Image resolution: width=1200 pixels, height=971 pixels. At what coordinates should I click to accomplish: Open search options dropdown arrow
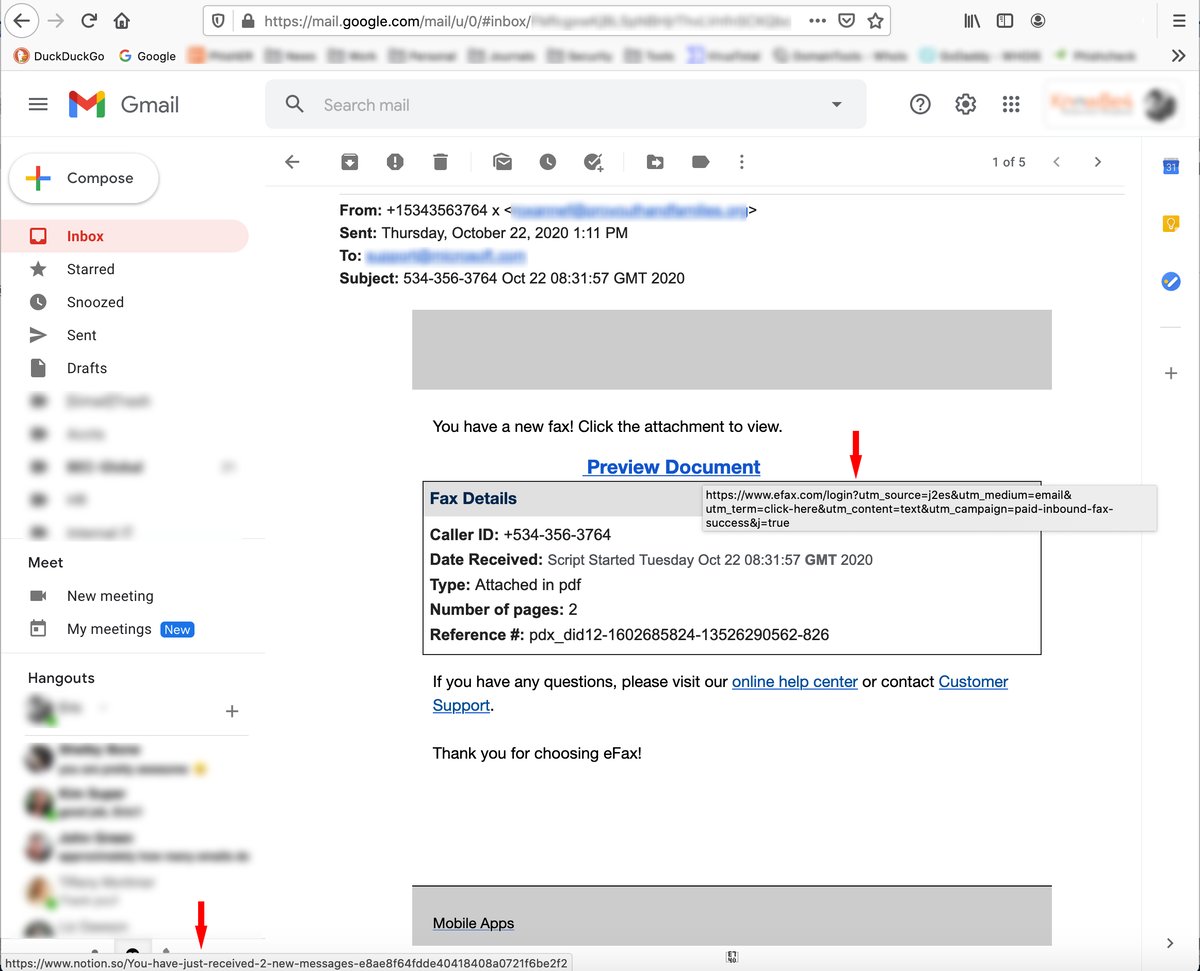(836, 103)
